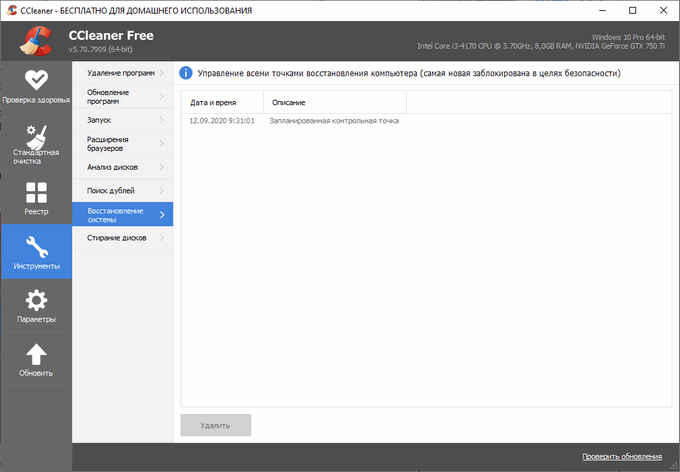Open Параметры gear icon

click(x=36, y=300)
